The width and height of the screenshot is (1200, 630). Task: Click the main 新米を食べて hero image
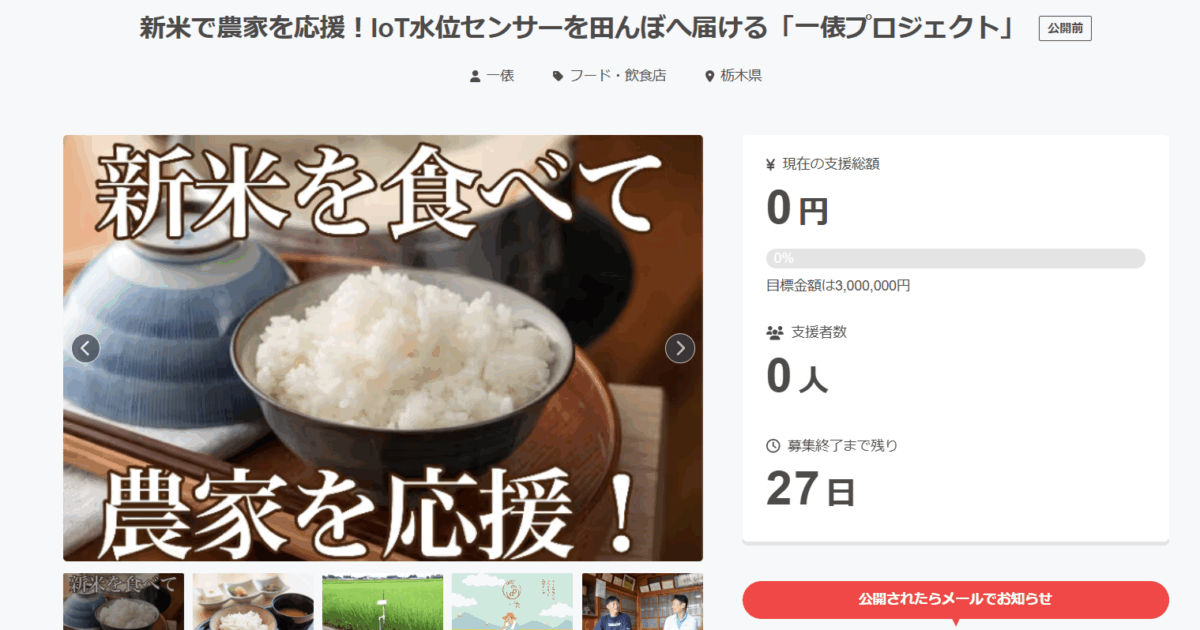tap(383, 348)
